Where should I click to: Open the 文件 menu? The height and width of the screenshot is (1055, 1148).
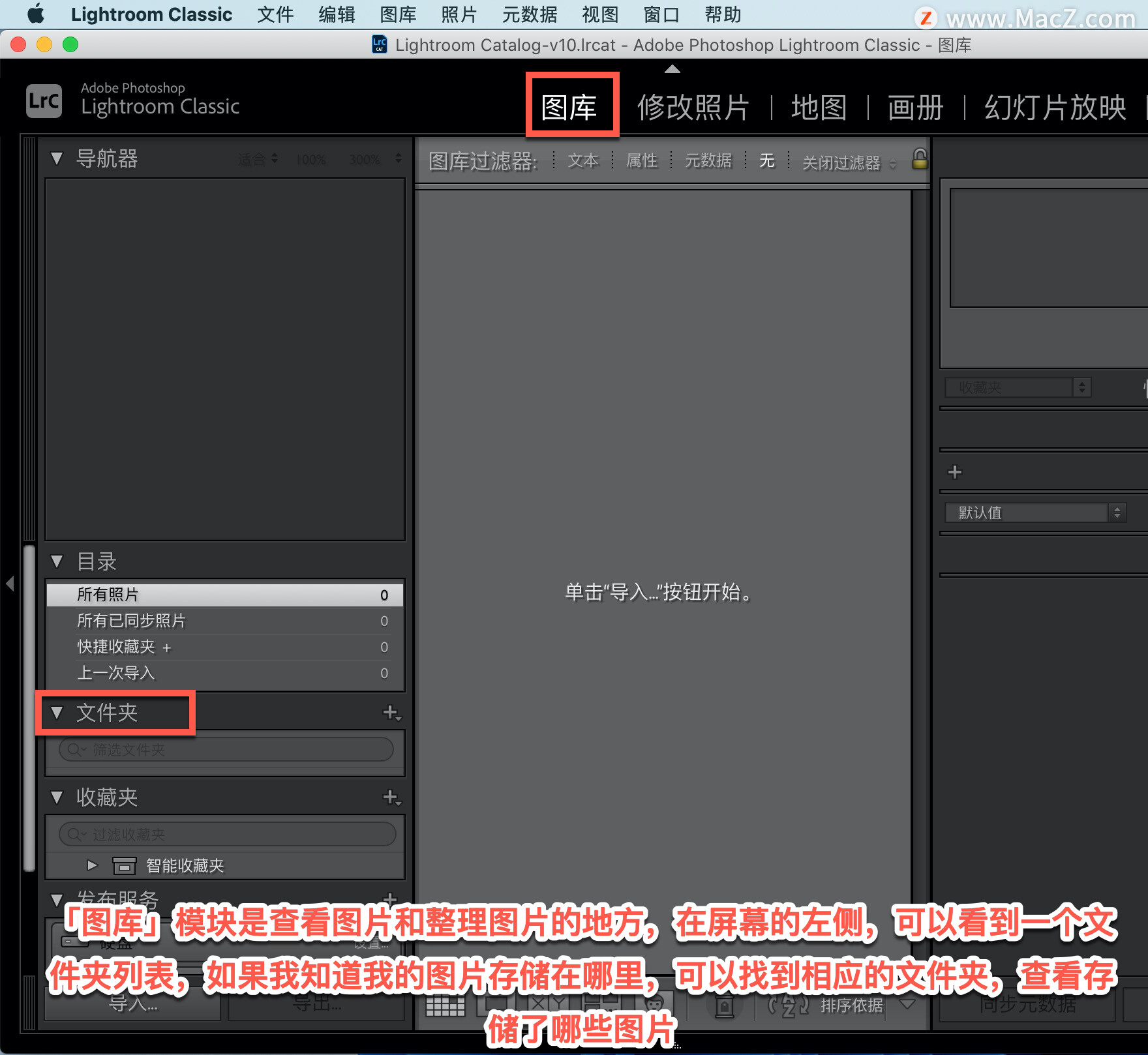pyautogui.click(x=275, y=14)
